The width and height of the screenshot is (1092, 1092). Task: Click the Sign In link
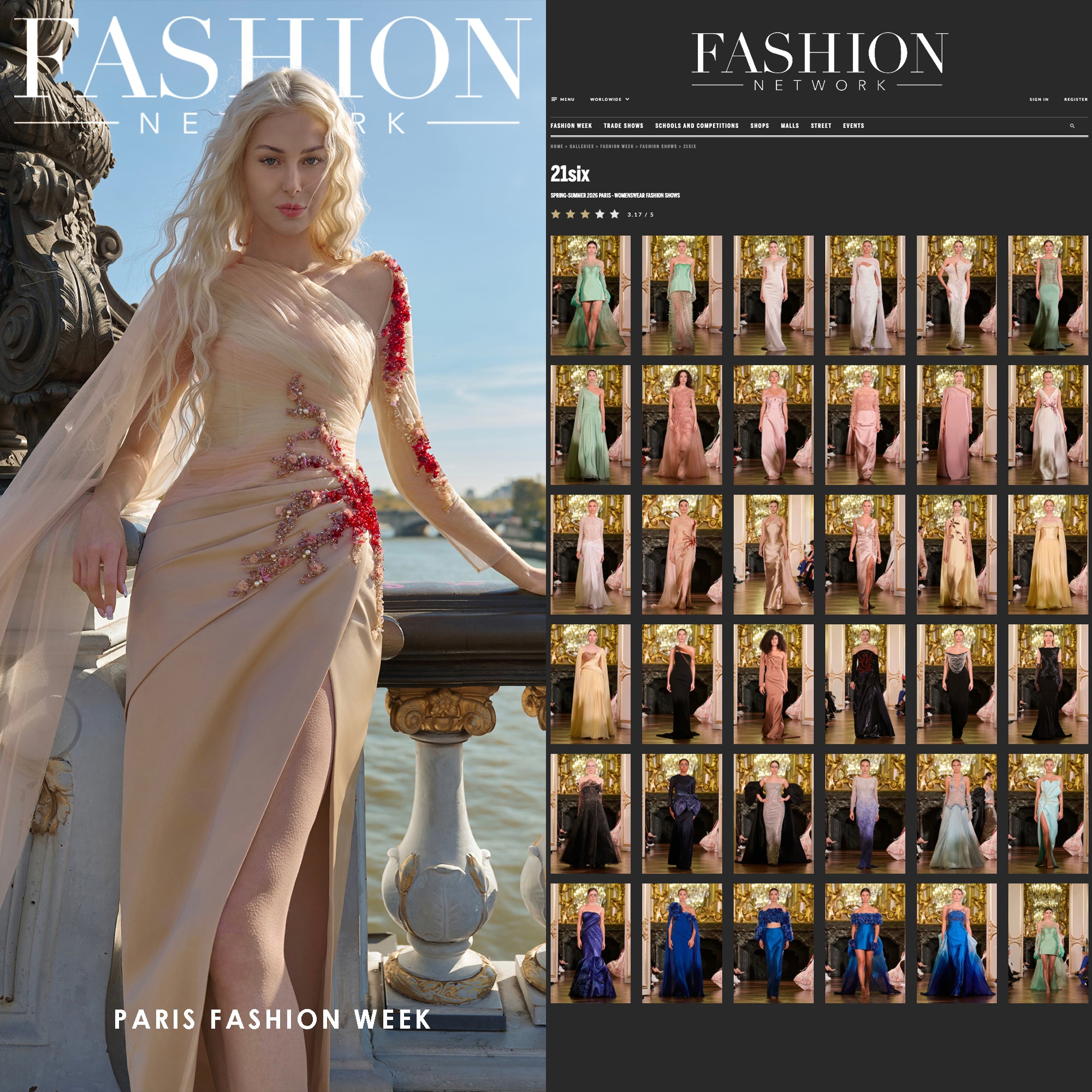pos(1038,99)
